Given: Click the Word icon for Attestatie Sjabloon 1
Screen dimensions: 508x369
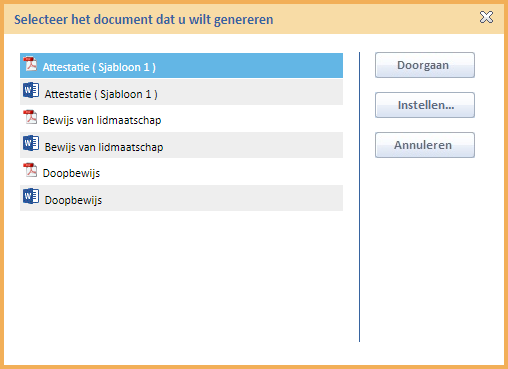Looking at the screenshot, I should tap(31, 90).
